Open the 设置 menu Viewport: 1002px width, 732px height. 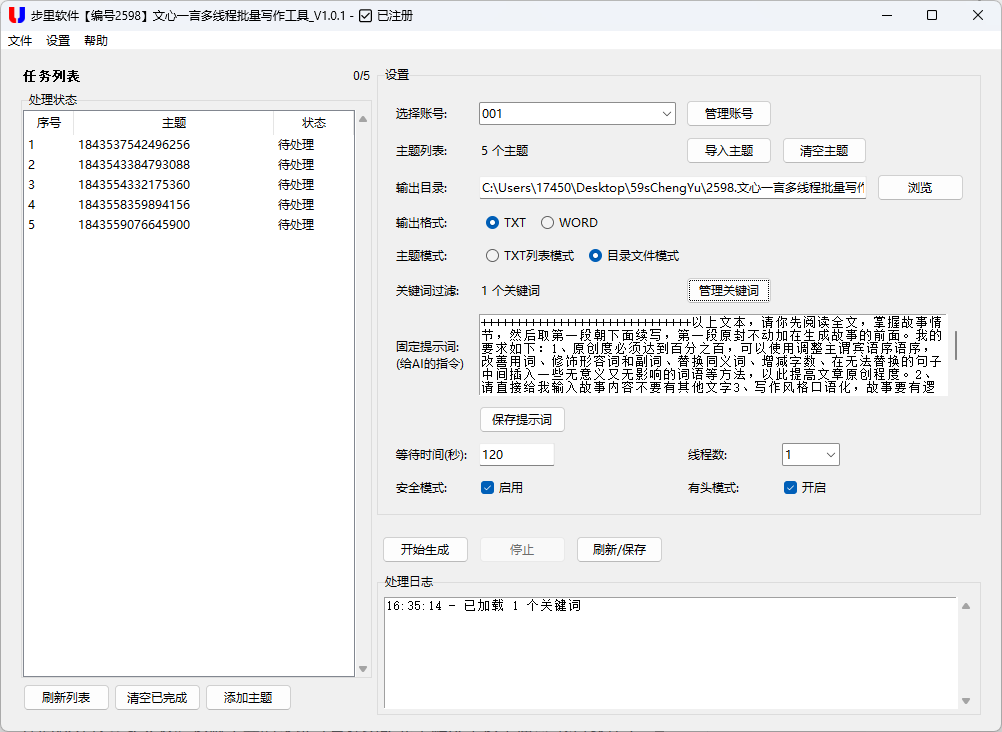tap(58, 40)
